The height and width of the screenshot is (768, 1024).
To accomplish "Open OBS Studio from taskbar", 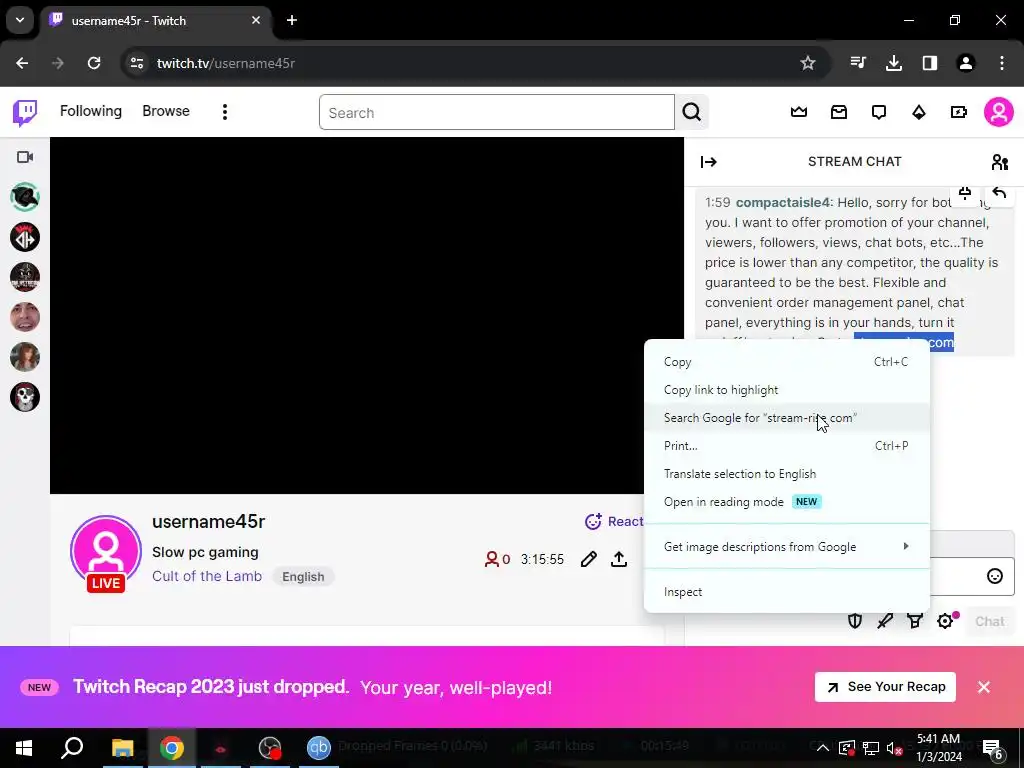I will (269, 748).
